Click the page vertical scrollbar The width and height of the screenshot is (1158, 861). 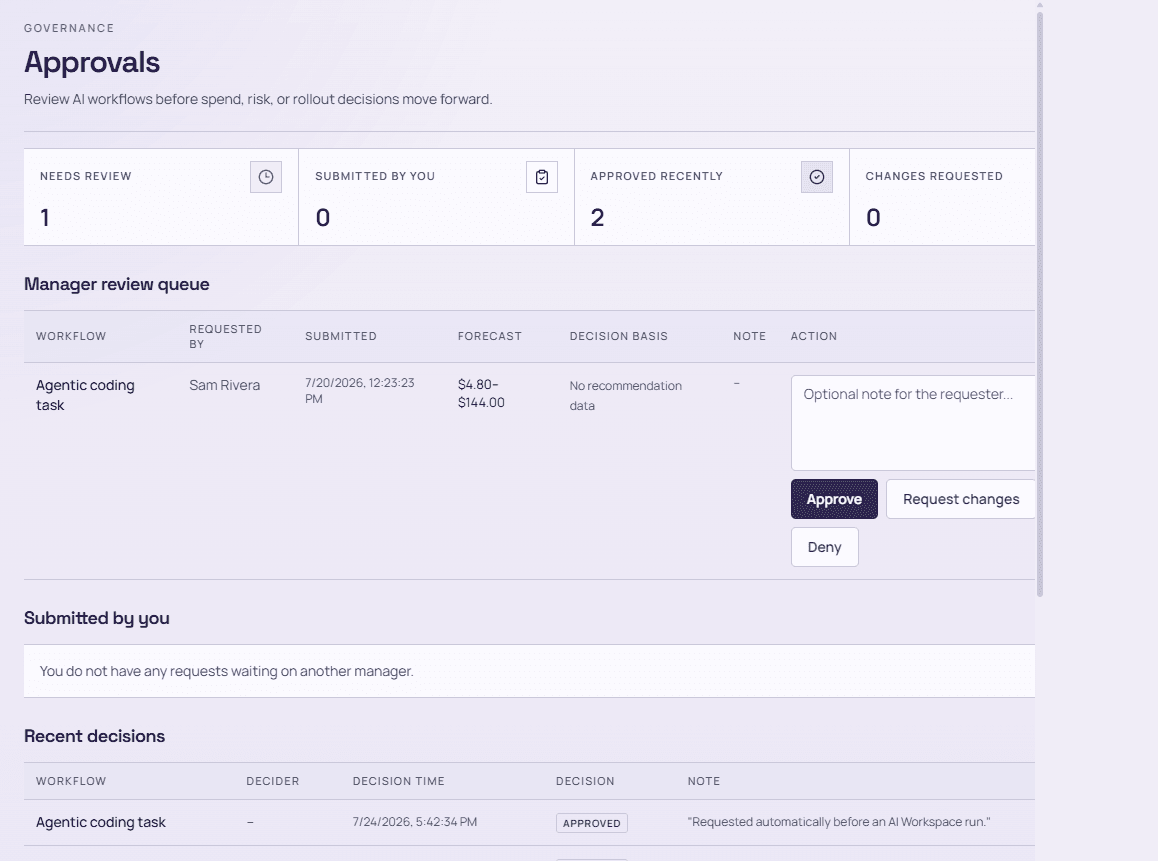[1040, 303]
